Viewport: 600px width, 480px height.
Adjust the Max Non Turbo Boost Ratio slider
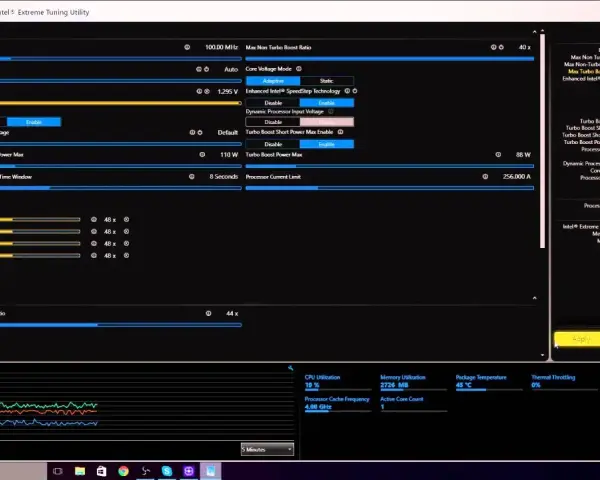pyautogui.click(x=390, y=59)
